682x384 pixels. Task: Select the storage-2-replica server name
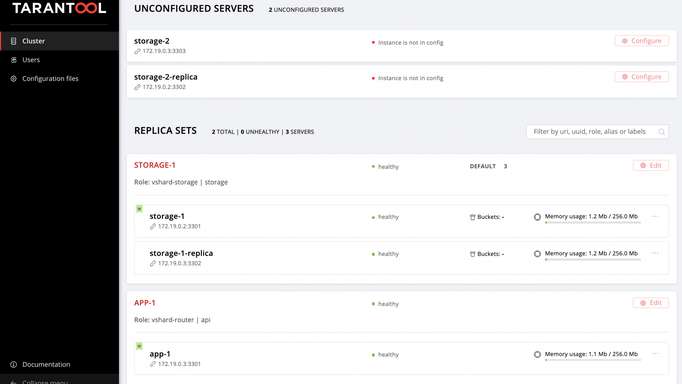pyautogui.click(x=166, y=77)
